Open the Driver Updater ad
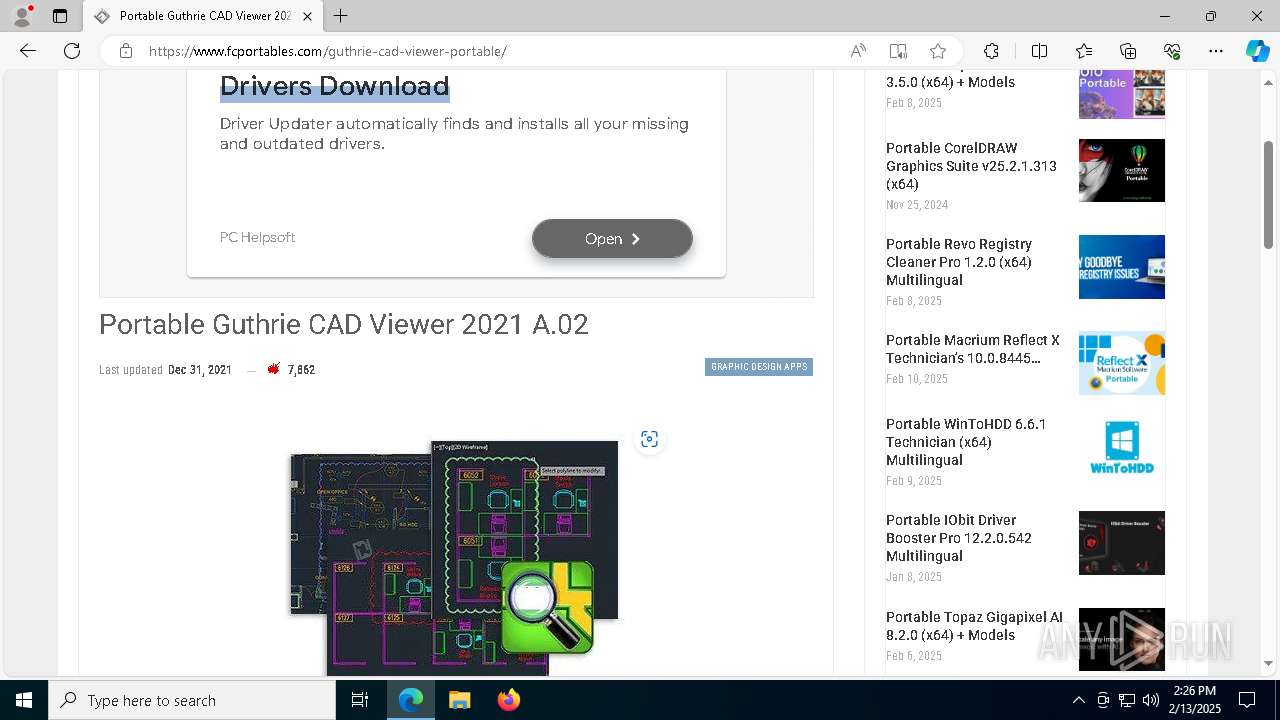The image size is (1280, 720). [x=612, y=239]
